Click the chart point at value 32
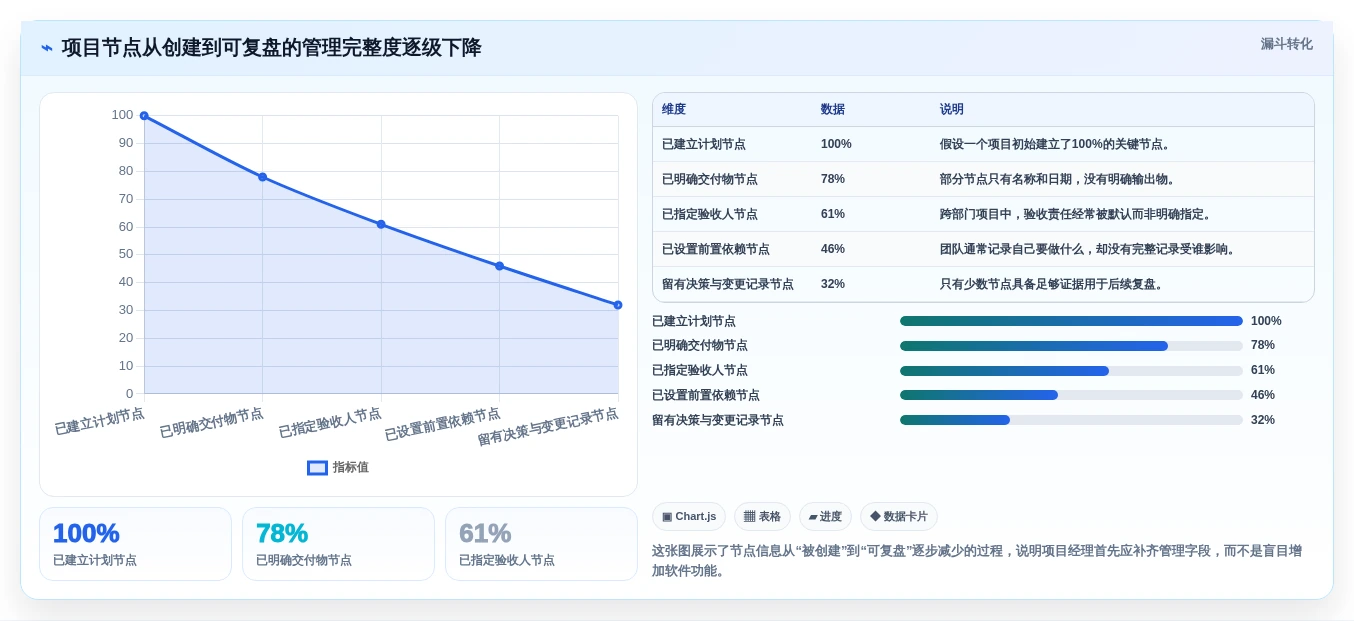1354x621 pixels. 618,305
